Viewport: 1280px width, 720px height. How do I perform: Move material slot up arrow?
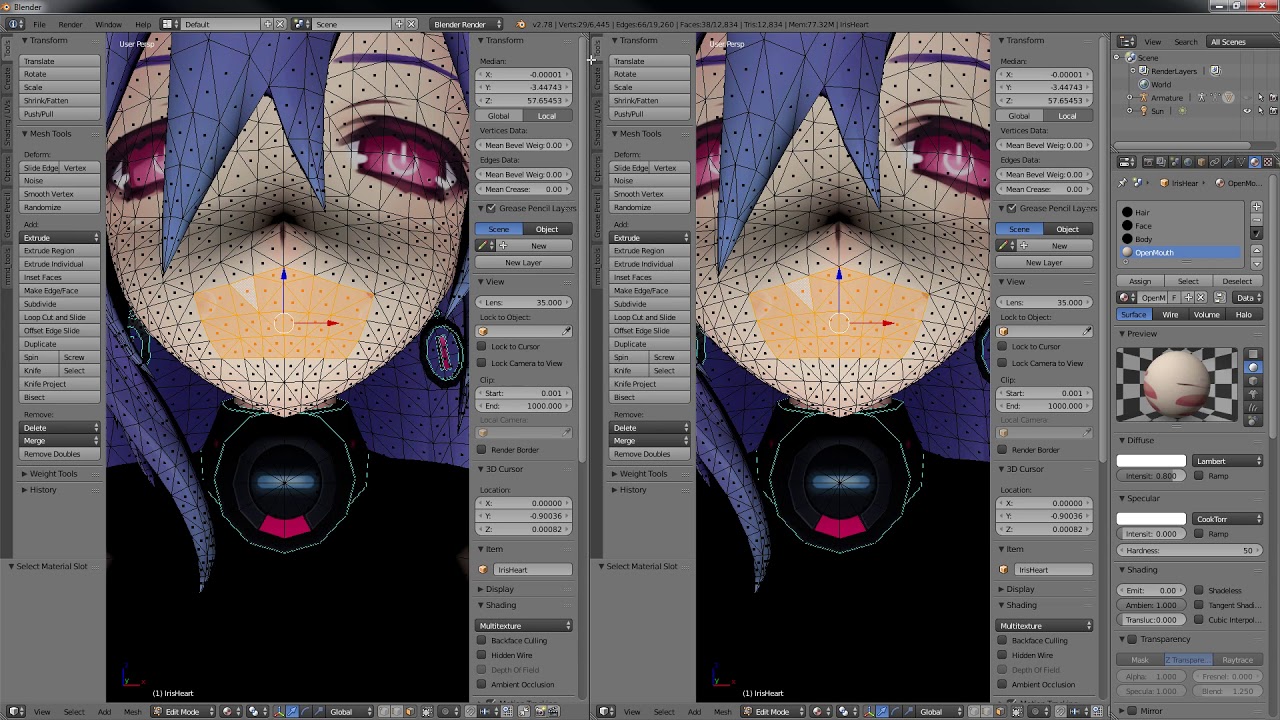click(1256, 251)
